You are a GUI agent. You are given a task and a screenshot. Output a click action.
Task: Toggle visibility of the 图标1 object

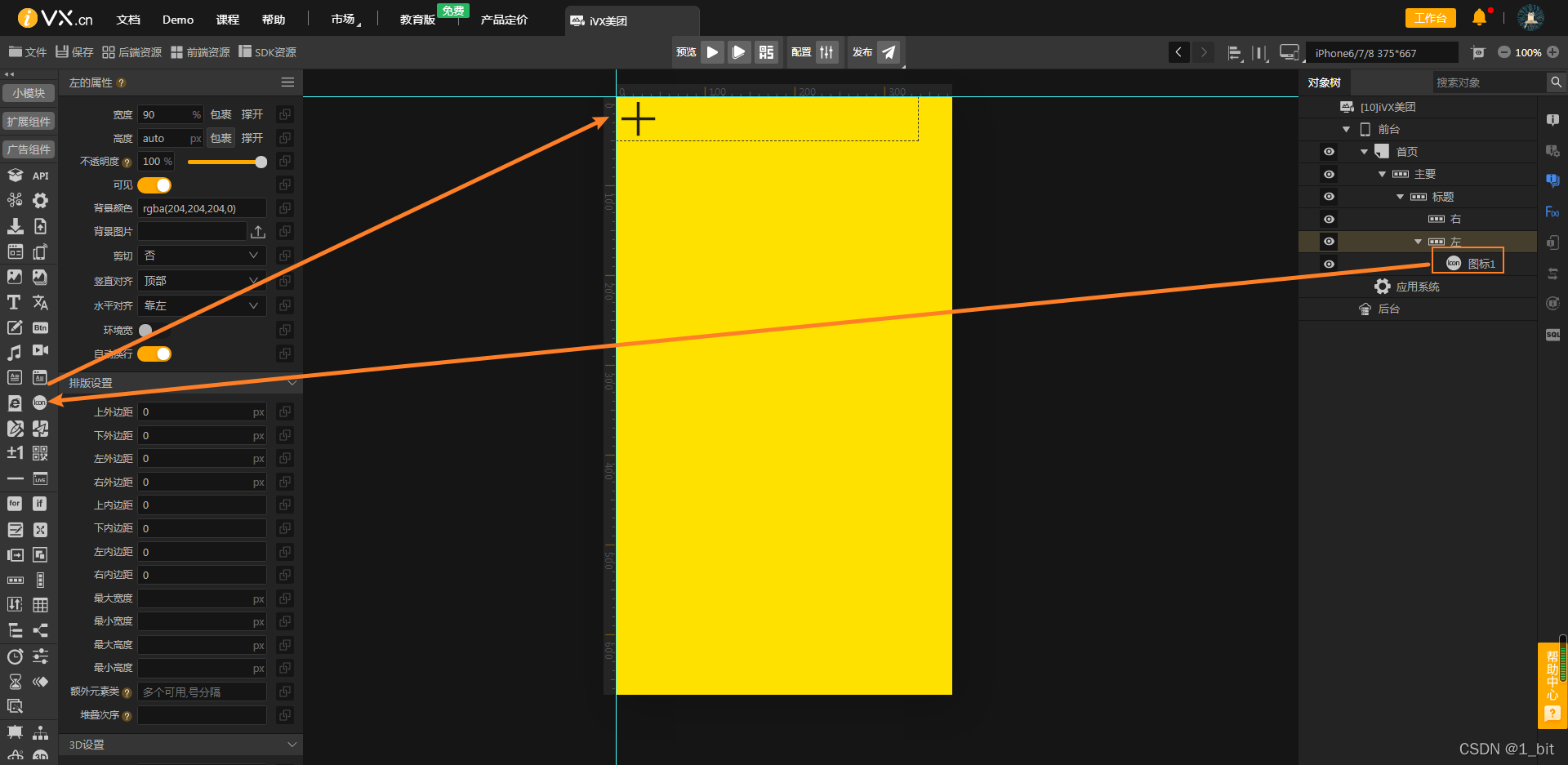(x=1329, y=264)
